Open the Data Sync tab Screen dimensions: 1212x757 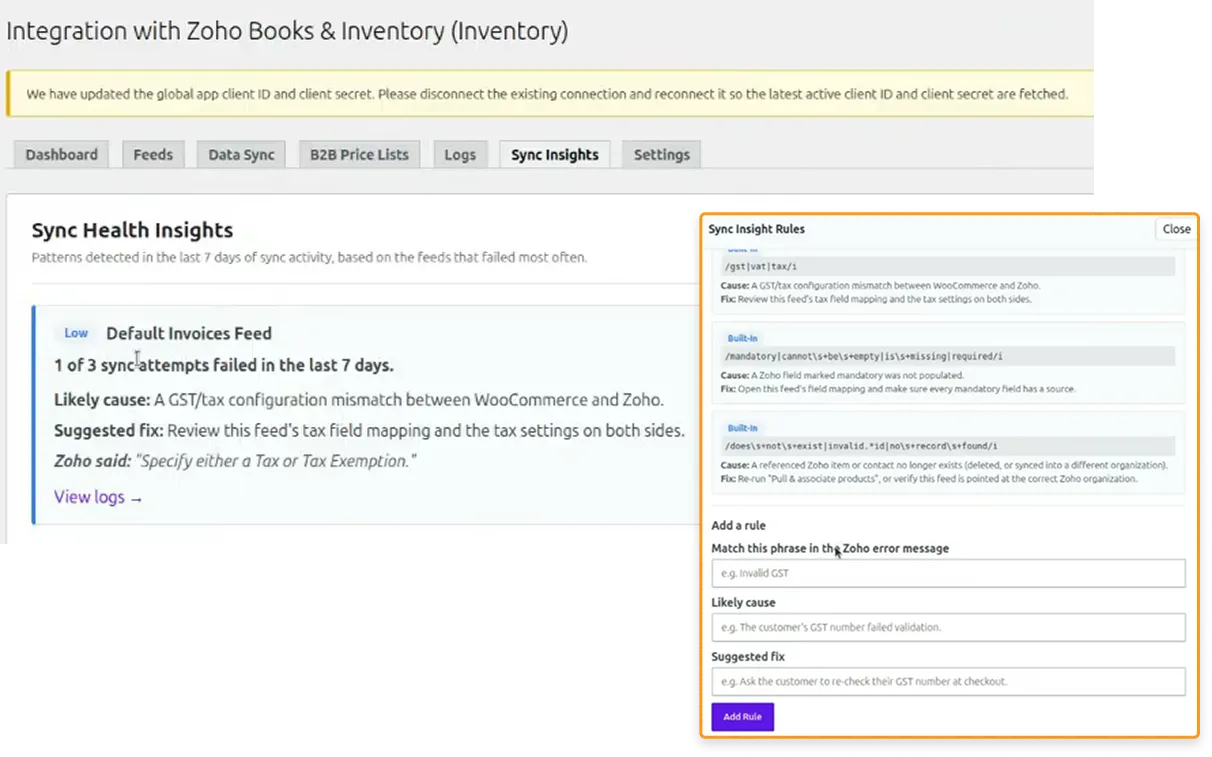(241, 154)
